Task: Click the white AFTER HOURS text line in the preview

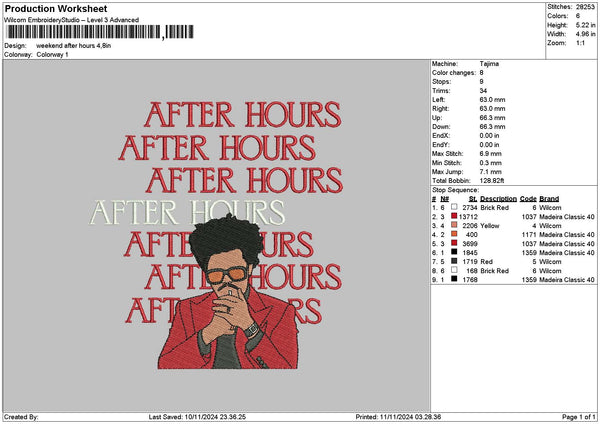Action: tap(188, 212)
